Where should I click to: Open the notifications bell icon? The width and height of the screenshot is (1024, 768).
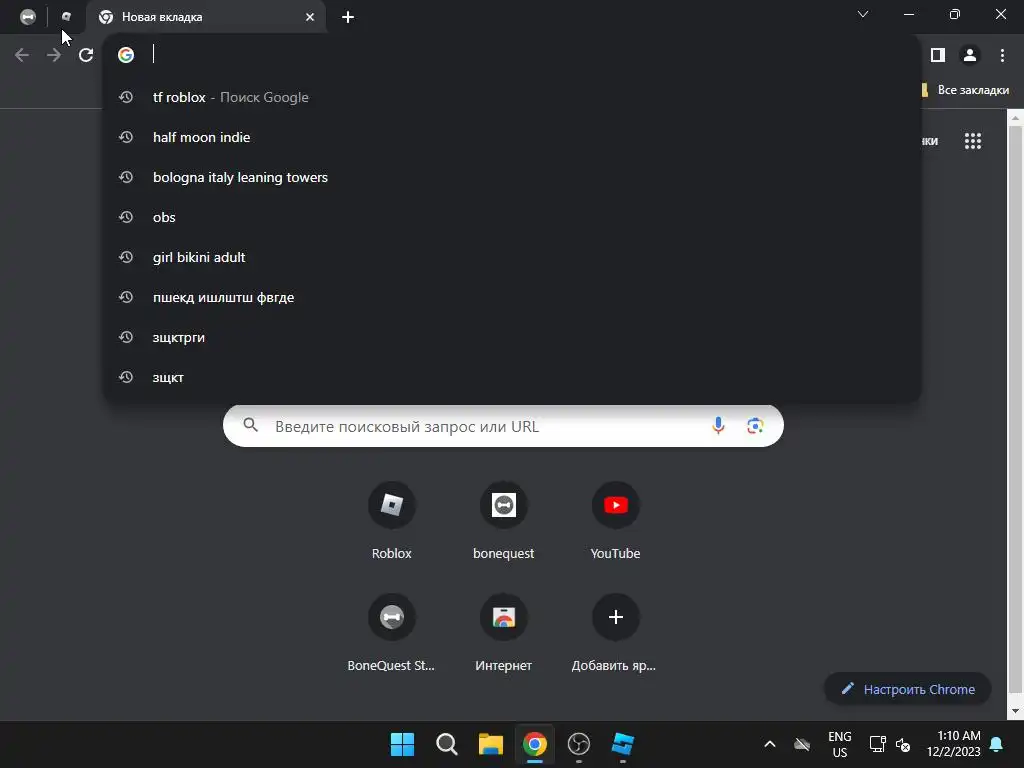tap(997, 744)
